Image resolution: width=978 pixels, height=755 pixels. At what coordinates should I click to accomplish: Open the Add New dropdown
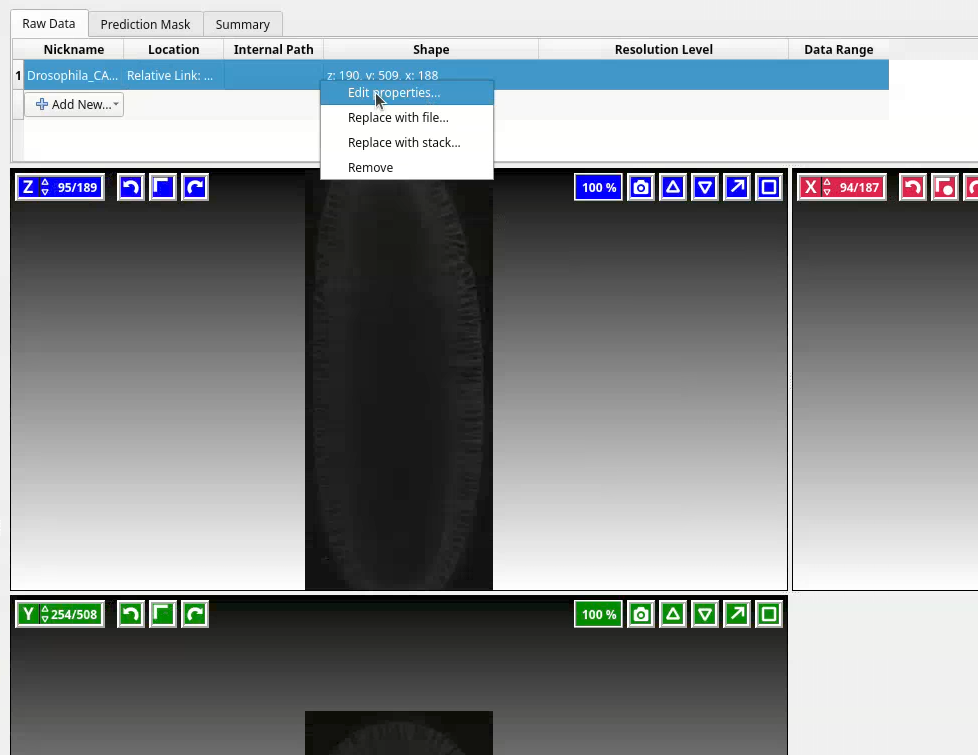[74, 104]
